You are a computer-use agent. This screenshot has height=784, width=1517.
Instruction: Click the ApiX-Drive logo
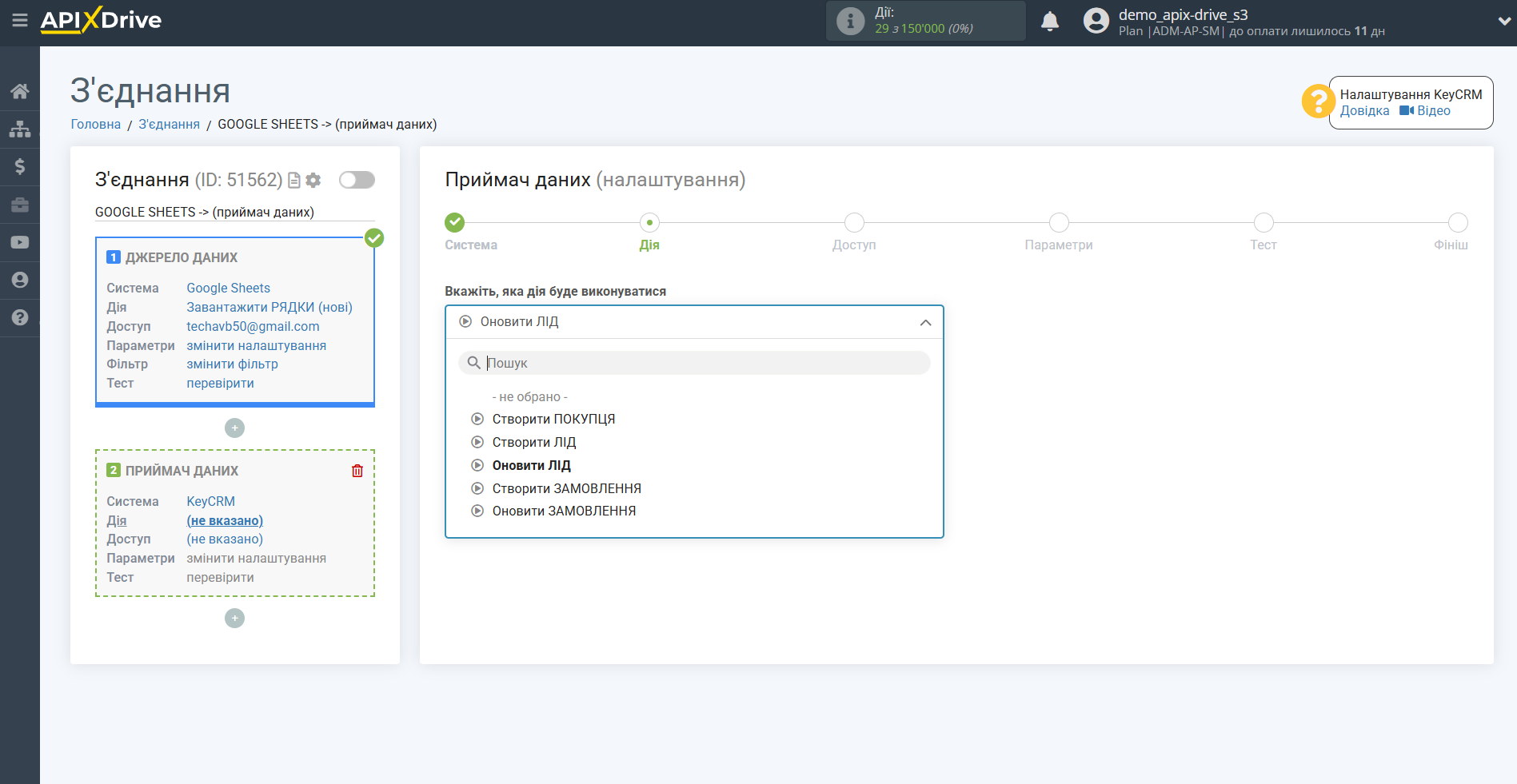pos(101,20)
